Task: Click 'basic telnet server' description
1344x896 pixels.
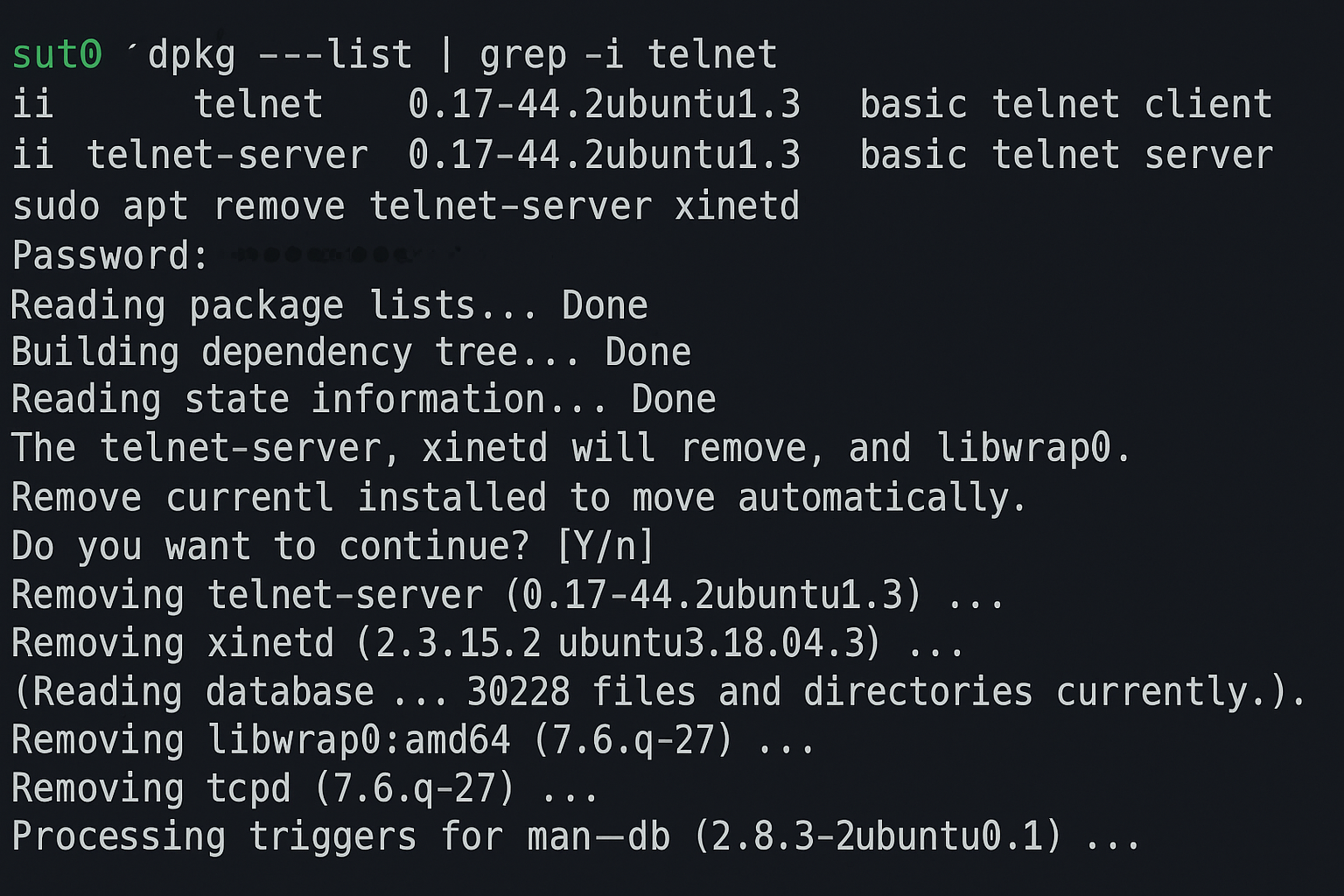Action: 1066,155
